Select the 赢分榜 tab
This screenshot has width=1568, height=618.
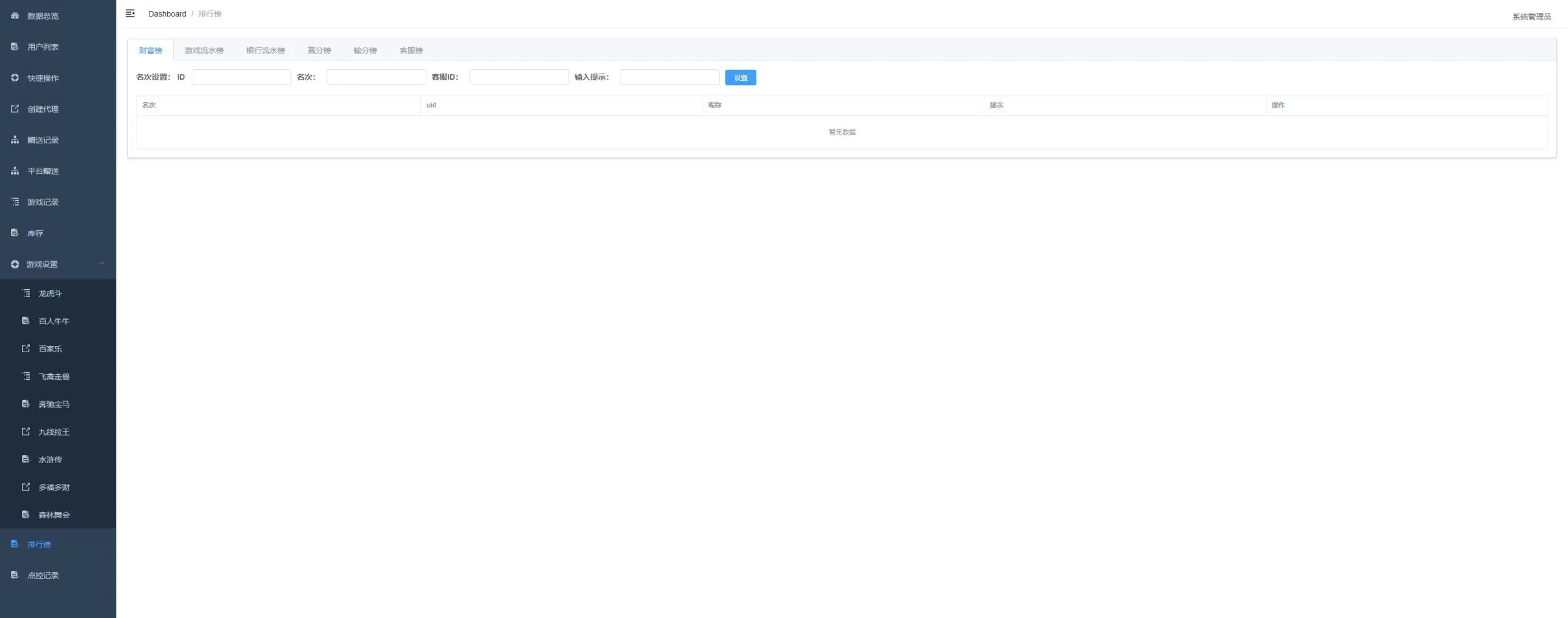click(x=319, y=50)
